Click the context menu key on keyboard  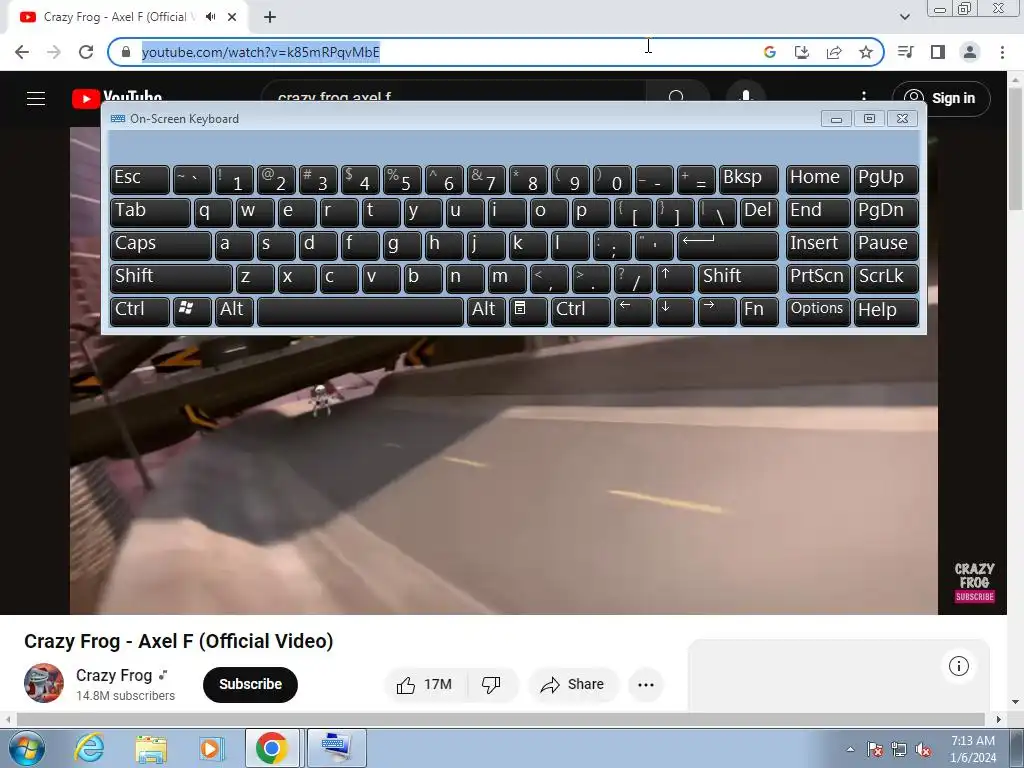tap(528, 310)
